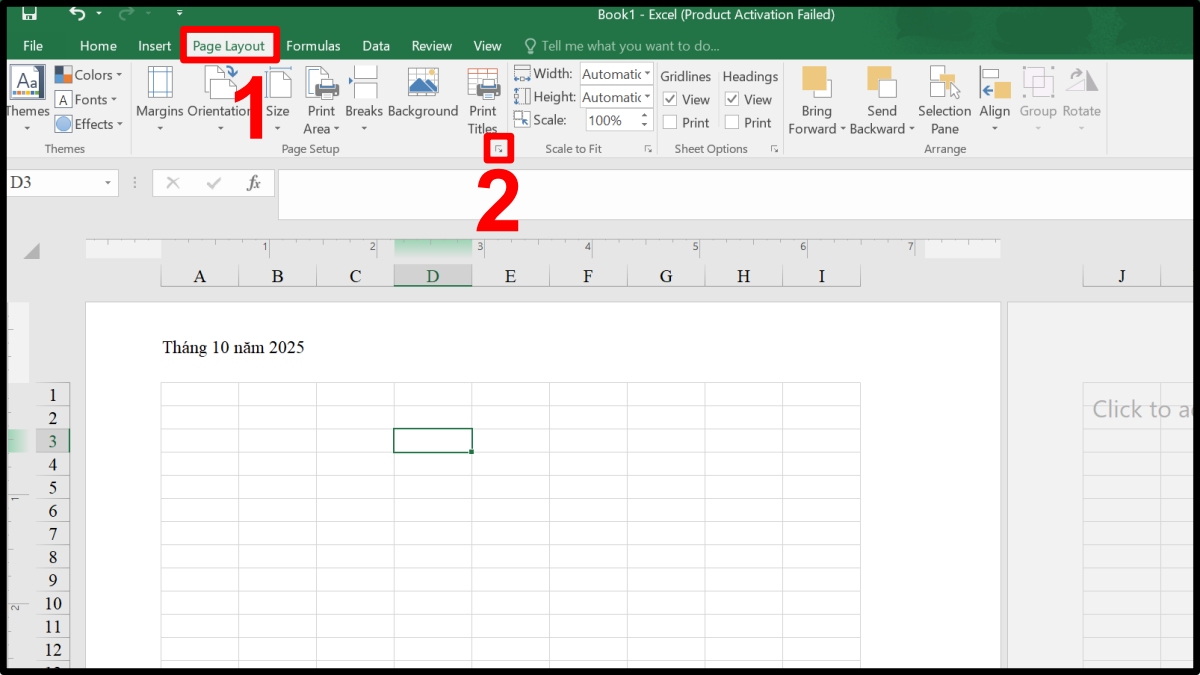Open the Review ribbon tab
Viewport: 1200px width, 675px height.
tap(431, 45)
